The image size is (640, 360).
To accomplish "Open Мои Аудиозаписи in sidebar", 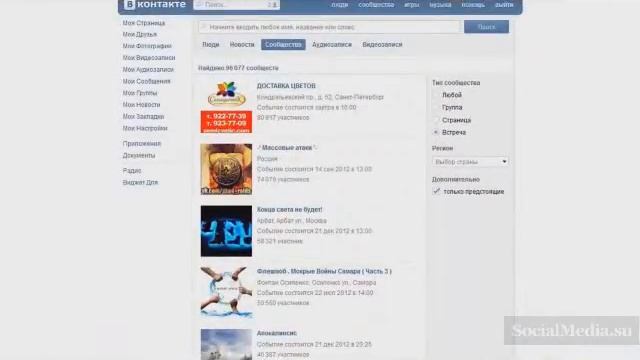I will [148, 69].
